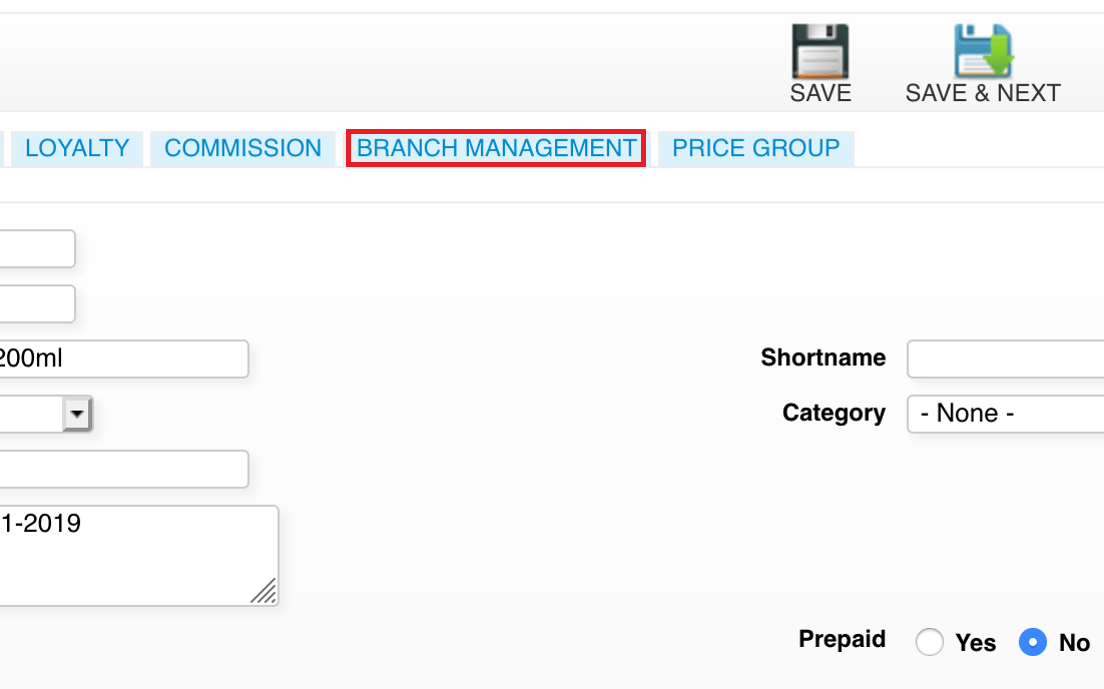Expand the Category dropdown showing None

tap(1005, 414)
